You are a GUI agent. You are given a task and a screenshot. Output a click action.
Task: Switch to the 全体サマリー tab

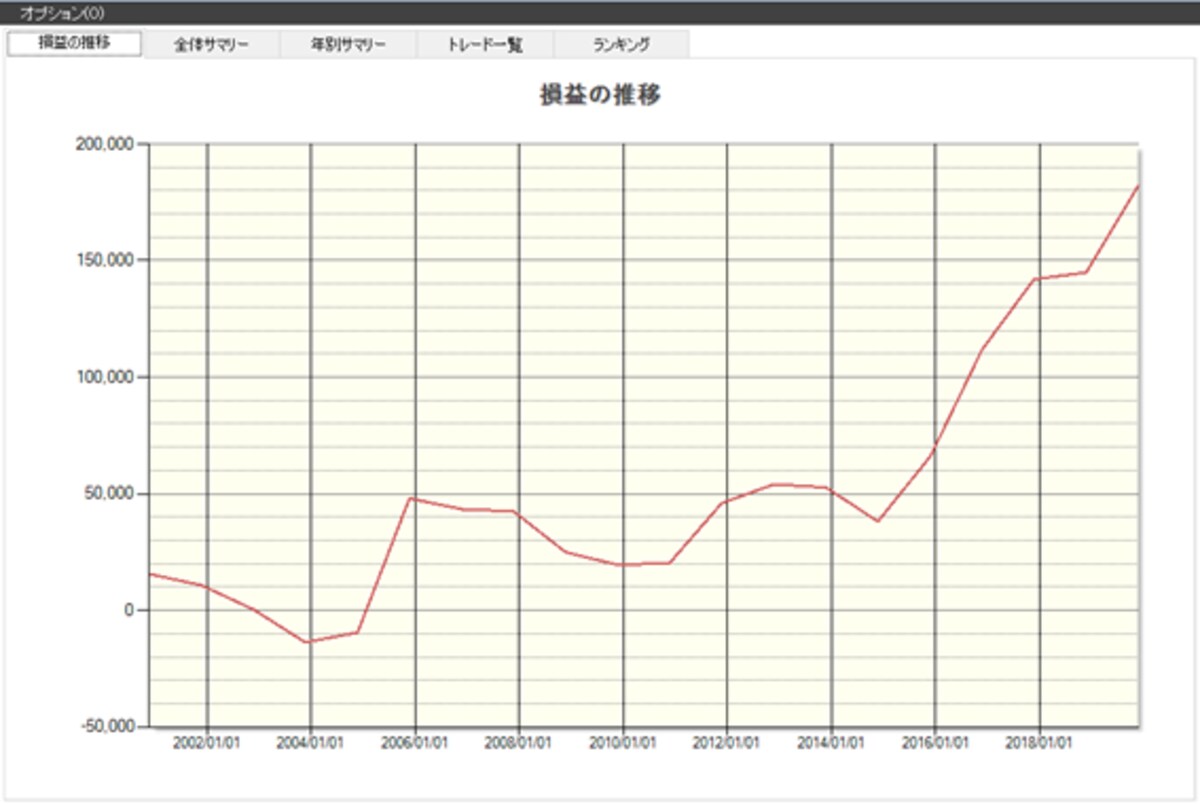coord(211,45)
